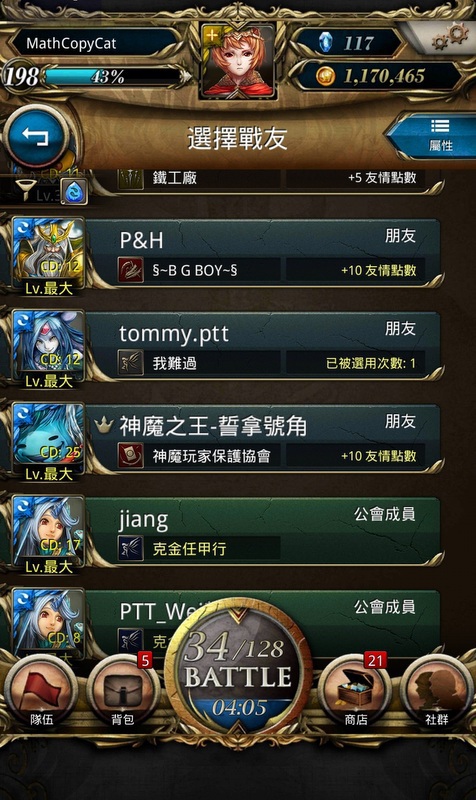Image resolution: width=476 pixels, height=800 pixels.
Task: Tap the central BATTLE stamina button
Action: pyautogui.click(x=238, y=671)
